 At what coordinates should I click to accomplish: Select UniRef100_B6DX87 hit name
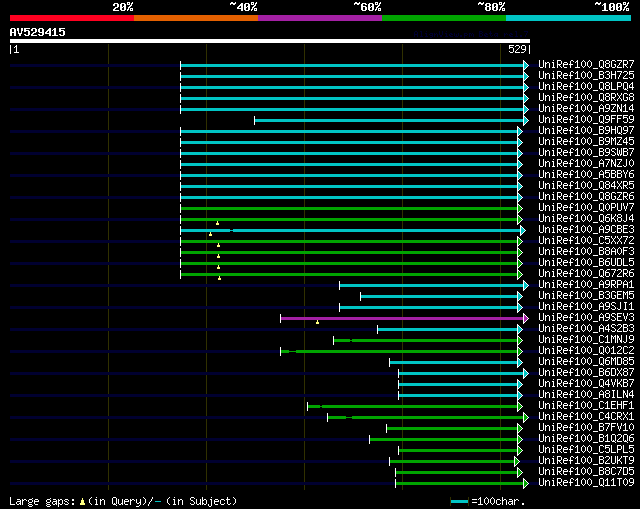click(x=586, y=373)
